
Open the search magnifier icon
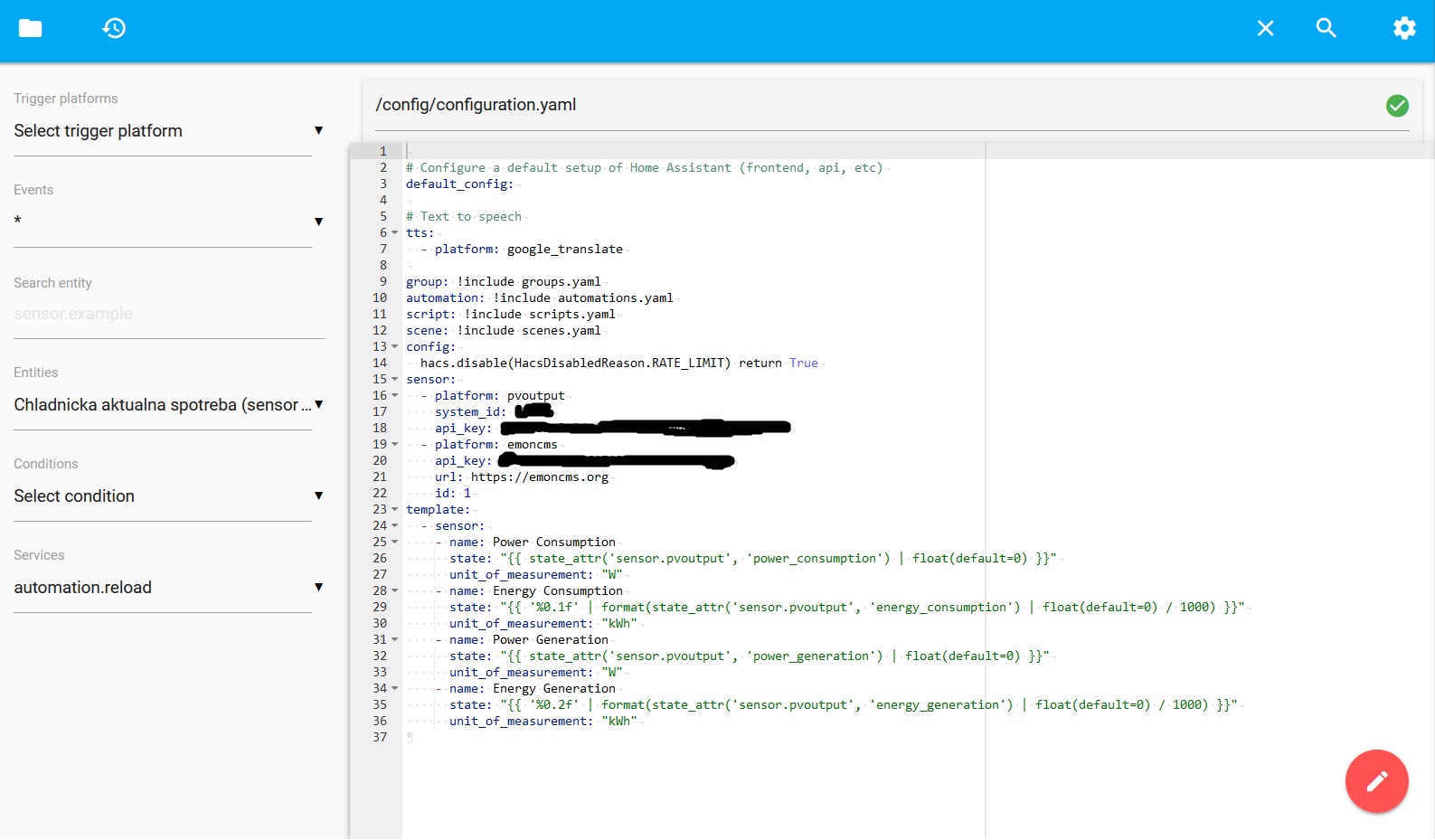click(1326, 28)
